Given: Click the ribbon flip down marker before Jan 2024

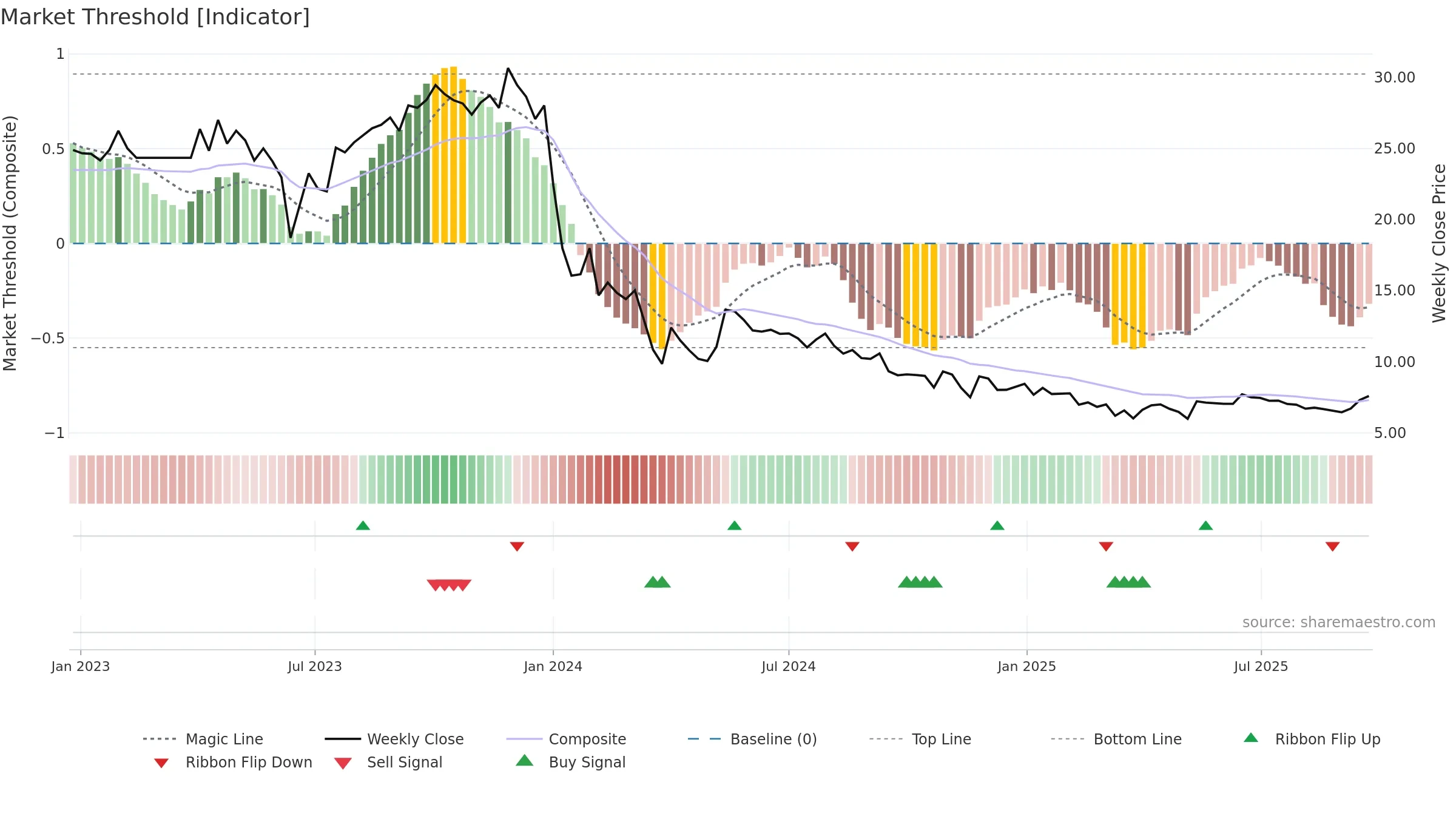Looking at the screenshot, I should 517,547.
